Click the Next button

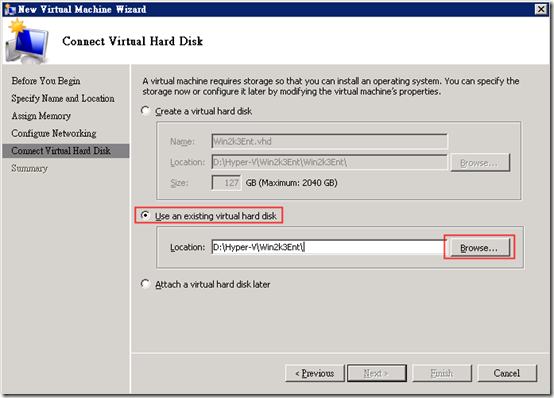click(x=377, y=373)
